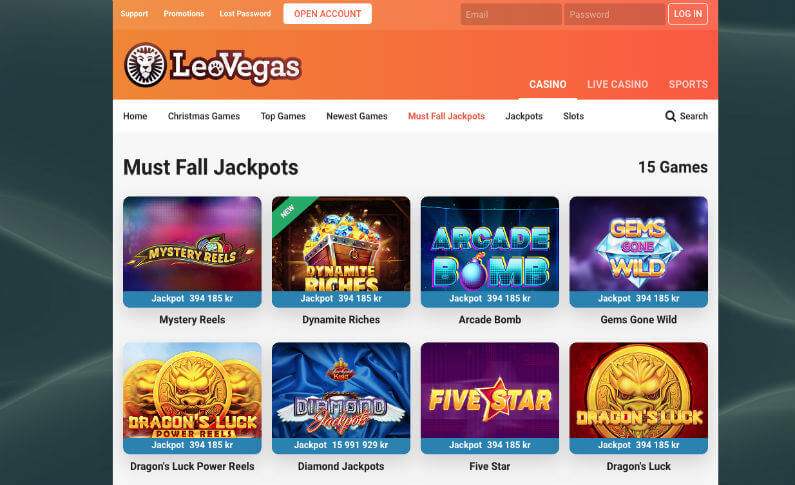
Task: Focus the Email input field
Action: coord(511,14)
